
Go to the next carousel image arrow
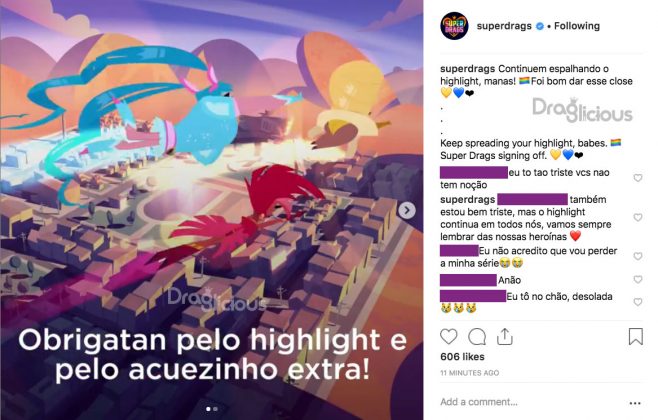pos(407,210)
